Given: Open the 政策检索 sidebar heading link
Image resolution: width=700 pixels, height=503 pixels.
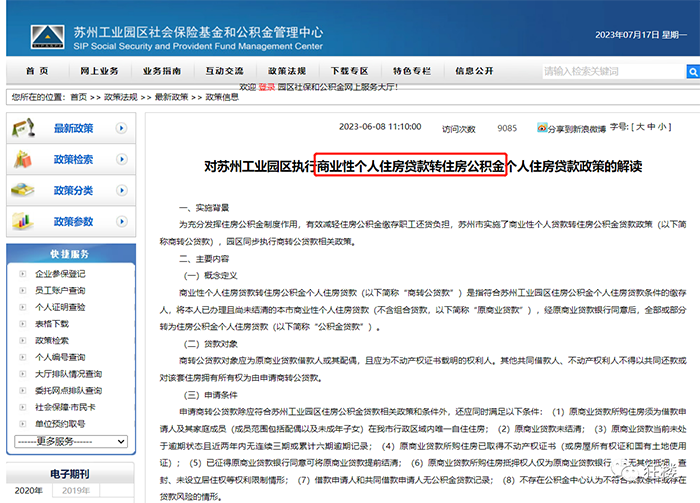Looking at the screenshot, I should coord(74,159).
